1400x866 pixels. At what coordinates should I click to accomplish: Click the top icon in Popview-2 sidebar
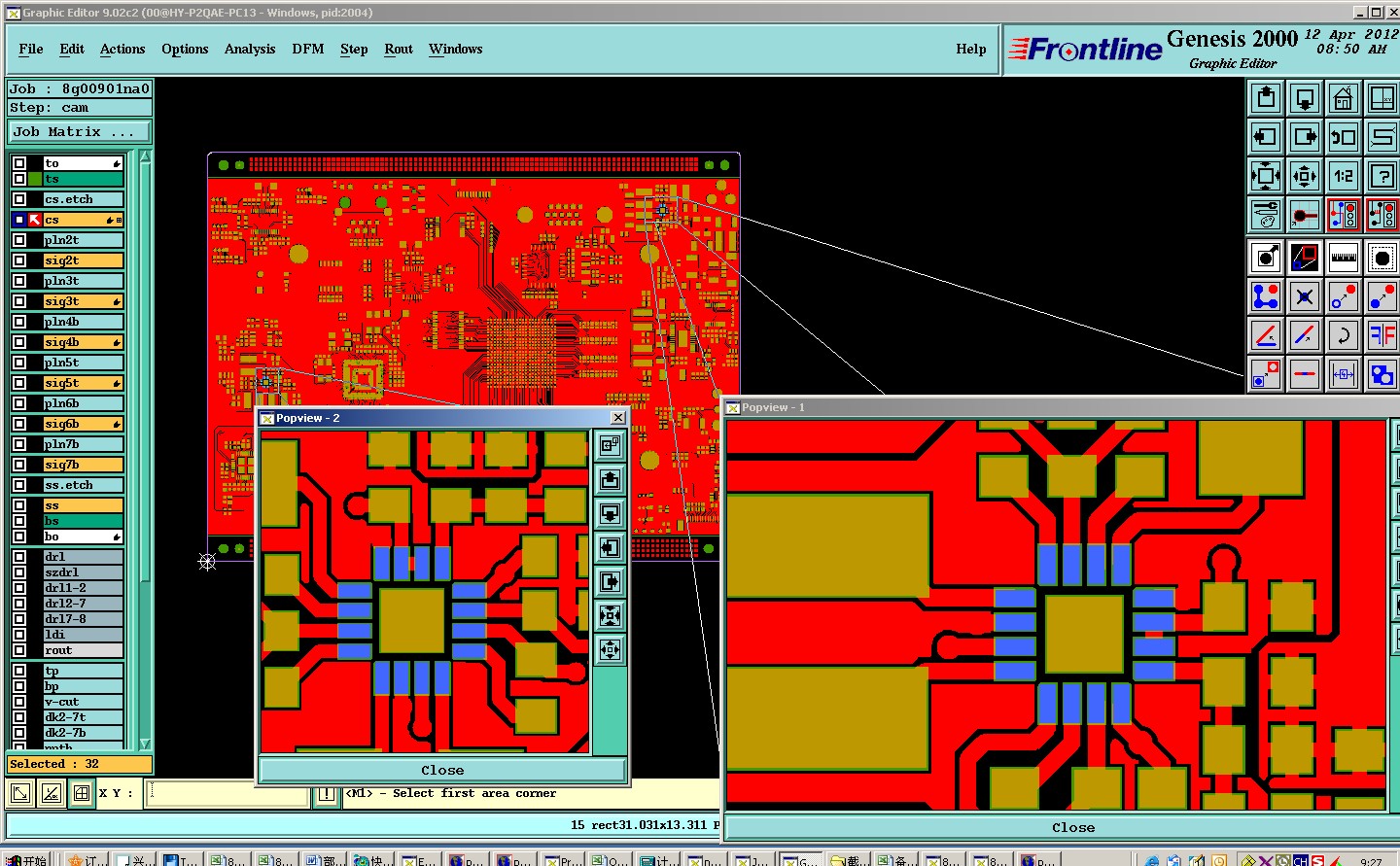pos(610,445)
